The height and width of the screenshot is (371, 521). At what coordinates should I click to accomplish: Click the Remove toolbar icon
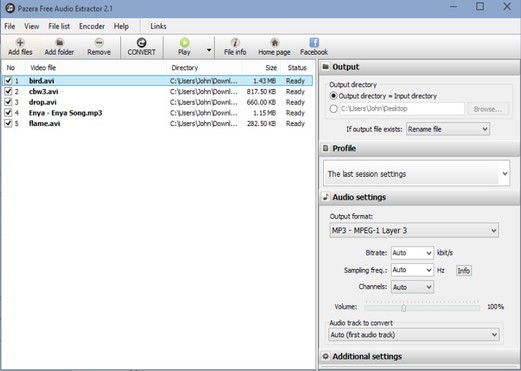click(99, 42)
